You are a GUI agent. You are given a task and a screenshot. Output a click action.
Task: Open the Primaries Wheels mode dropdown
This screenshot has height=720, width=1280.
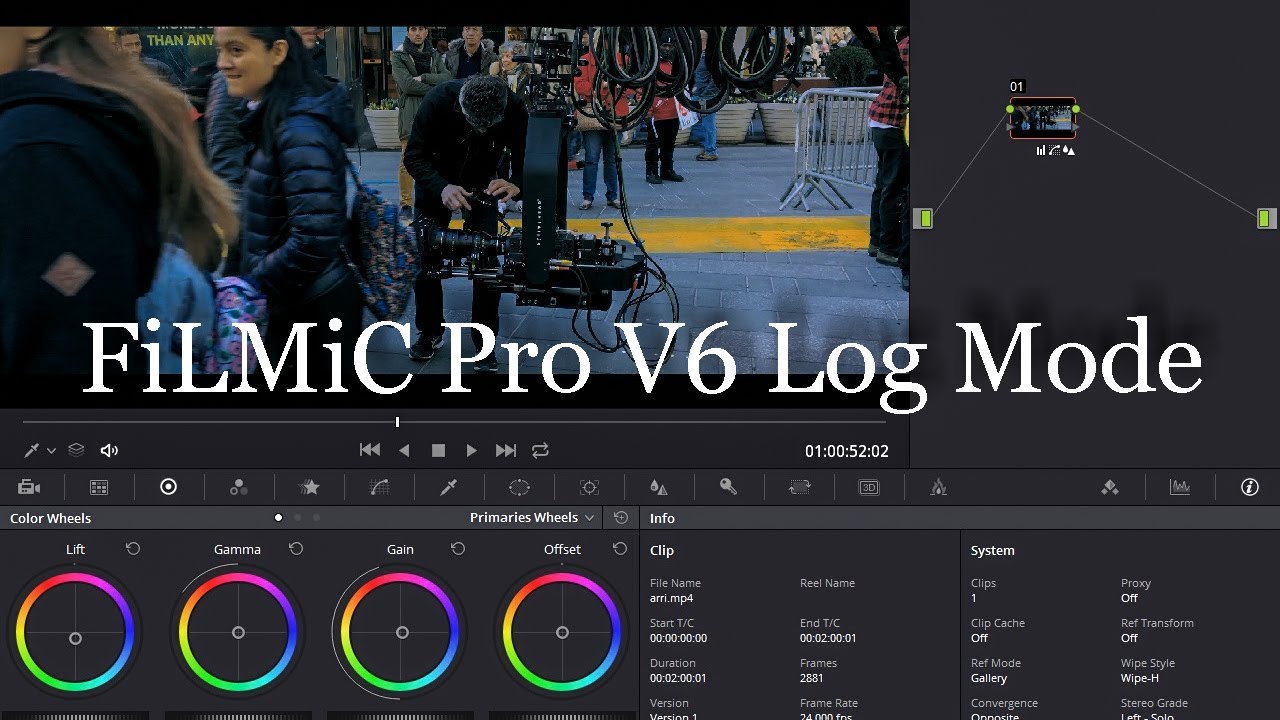pos(532,518)
